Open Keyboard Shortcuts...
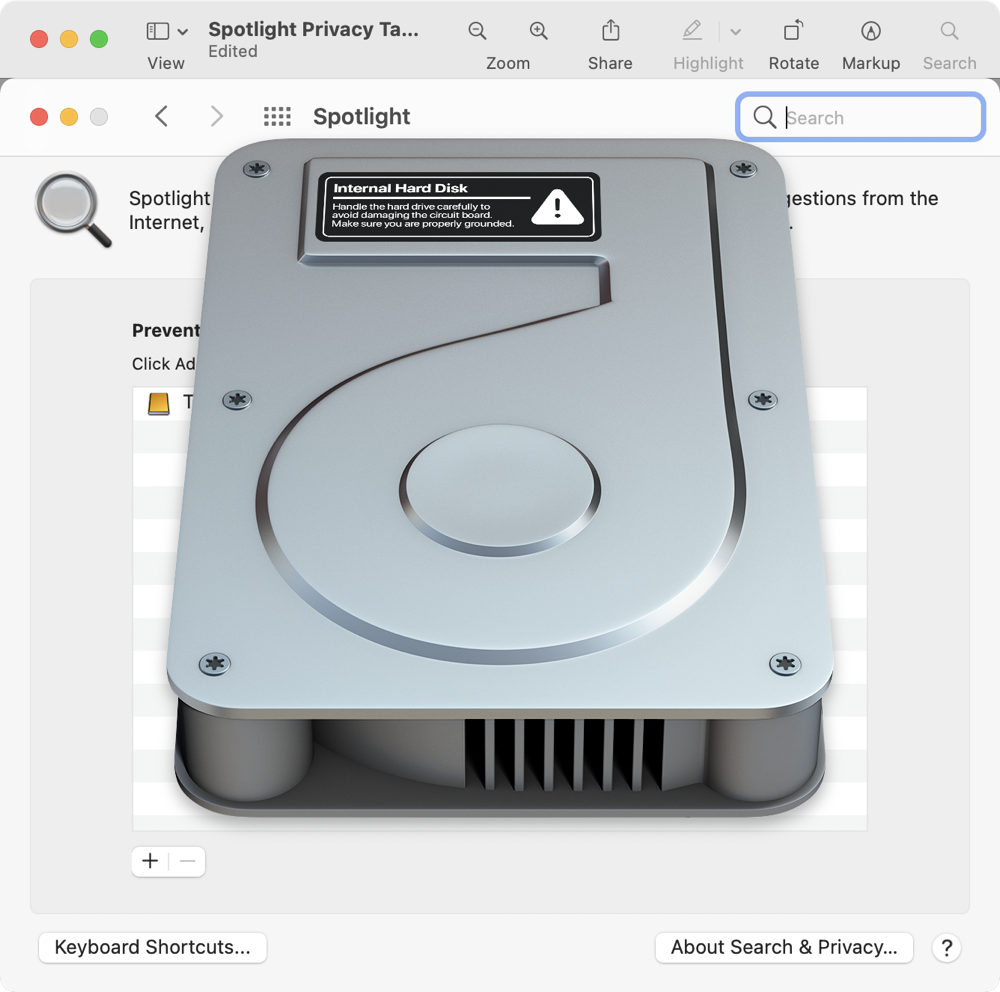 click(x=152, y=947)
